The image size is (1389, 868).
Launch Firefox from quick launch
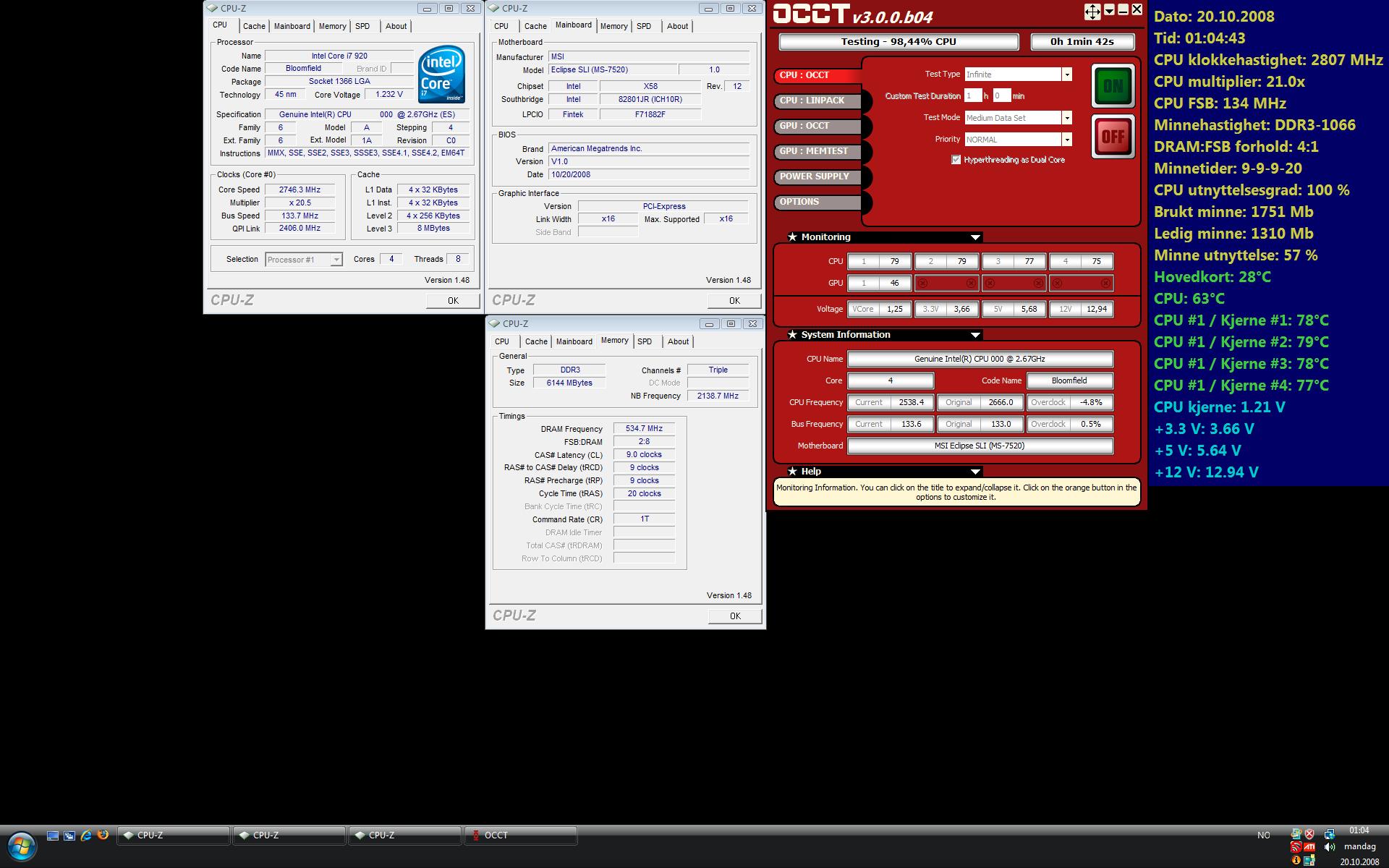point(103,835)
